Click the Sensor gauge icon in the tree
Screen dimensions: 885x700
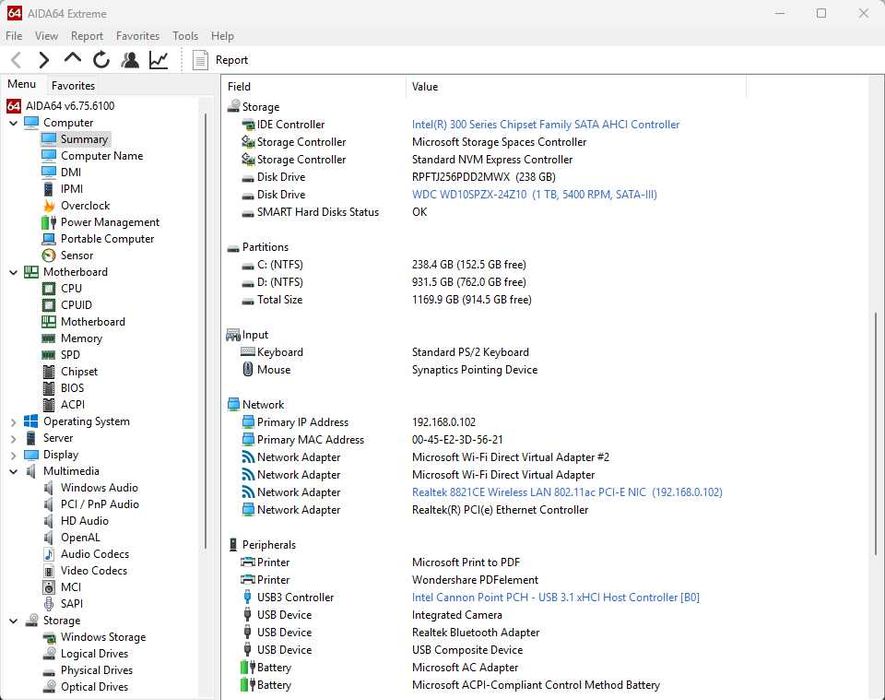[x=49, y=255]
